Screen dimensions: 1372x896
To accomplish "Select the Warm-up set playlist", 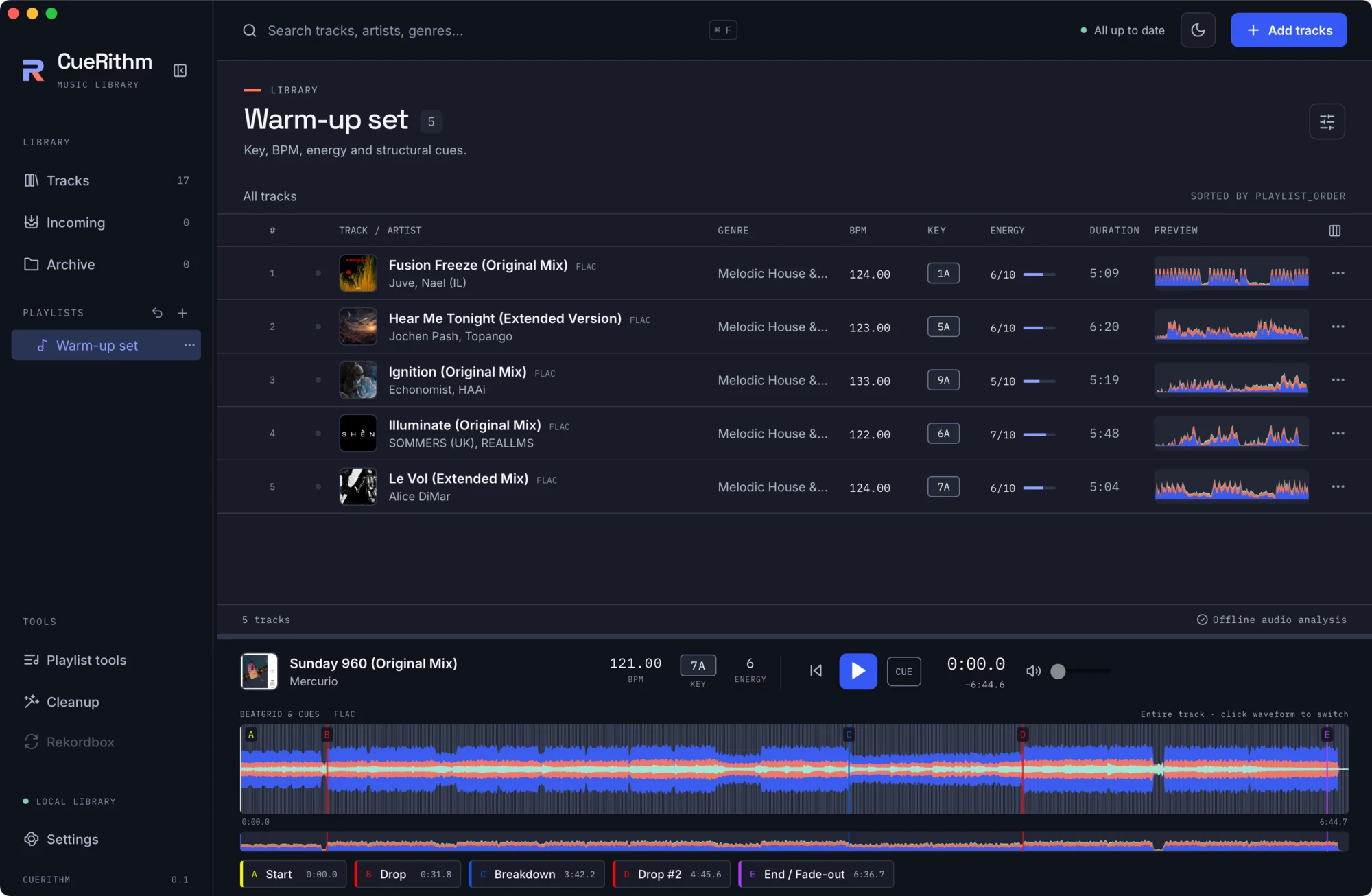I will pos(106,345).
